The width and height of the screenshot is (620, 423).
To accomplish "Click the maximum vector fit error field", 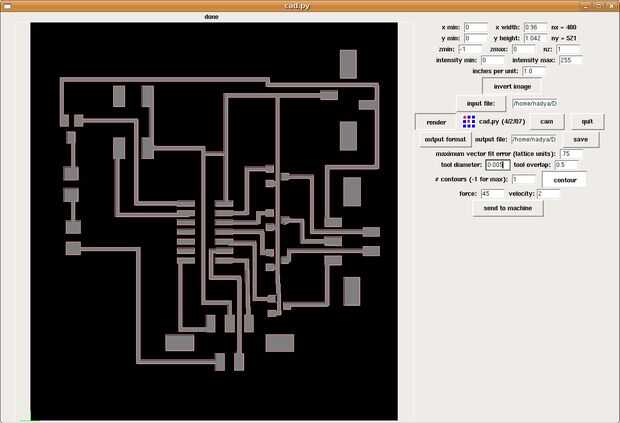I will click(x=572, y=153).
